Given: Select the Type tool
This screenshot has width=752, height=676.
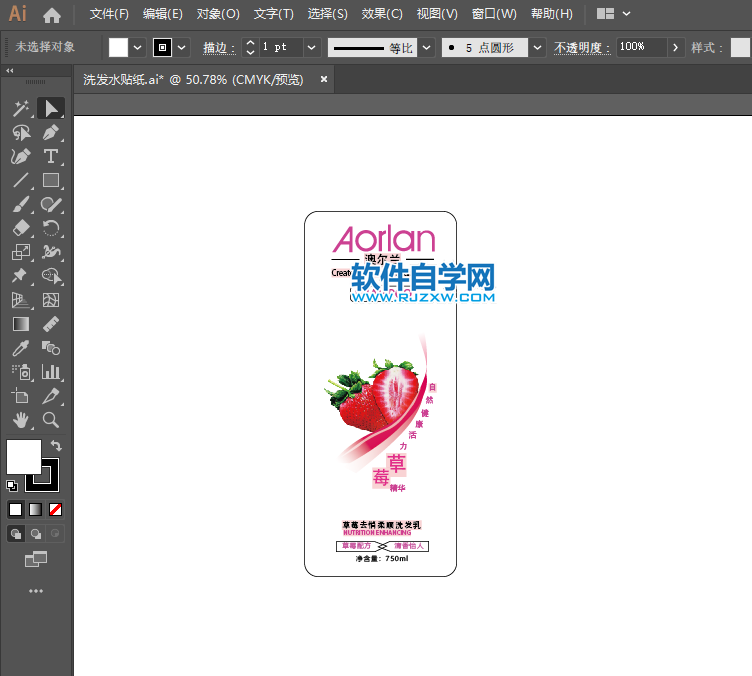Looking at the screenshot, I should point(51,156).
